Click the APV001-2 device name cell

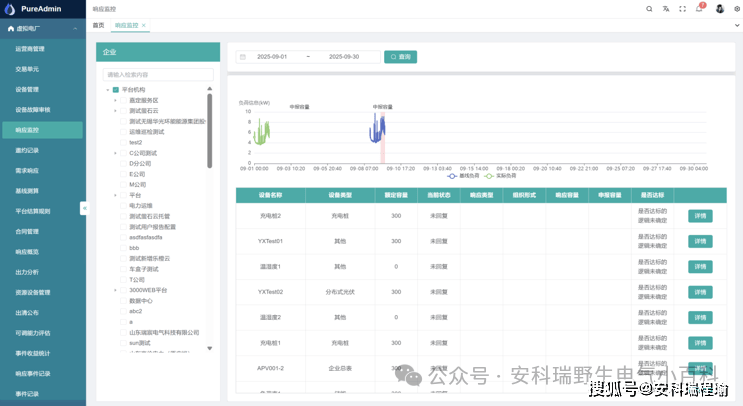click(x=271, y=368)
